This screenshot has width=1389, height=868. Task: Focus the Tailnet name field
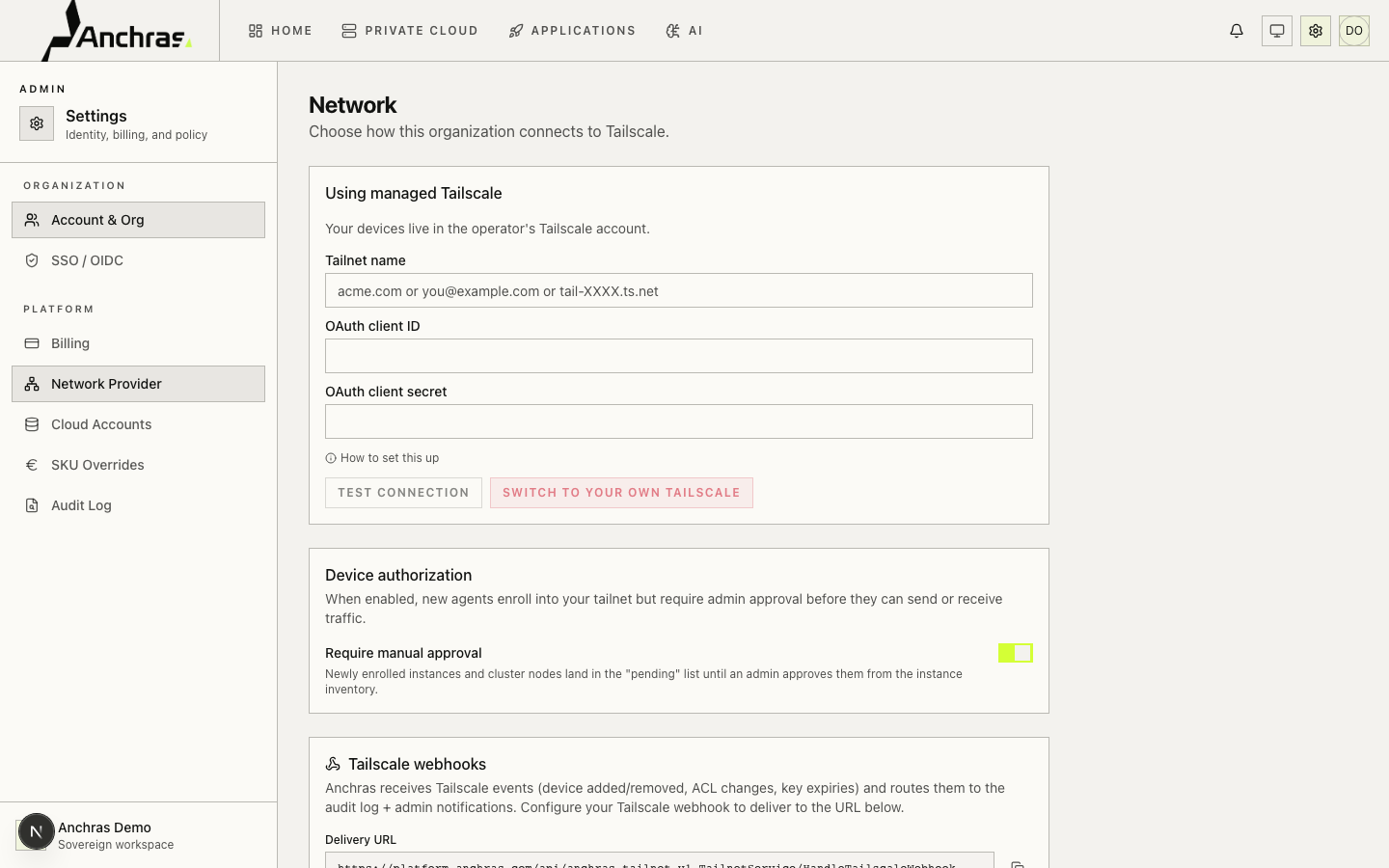coord(679,290)
